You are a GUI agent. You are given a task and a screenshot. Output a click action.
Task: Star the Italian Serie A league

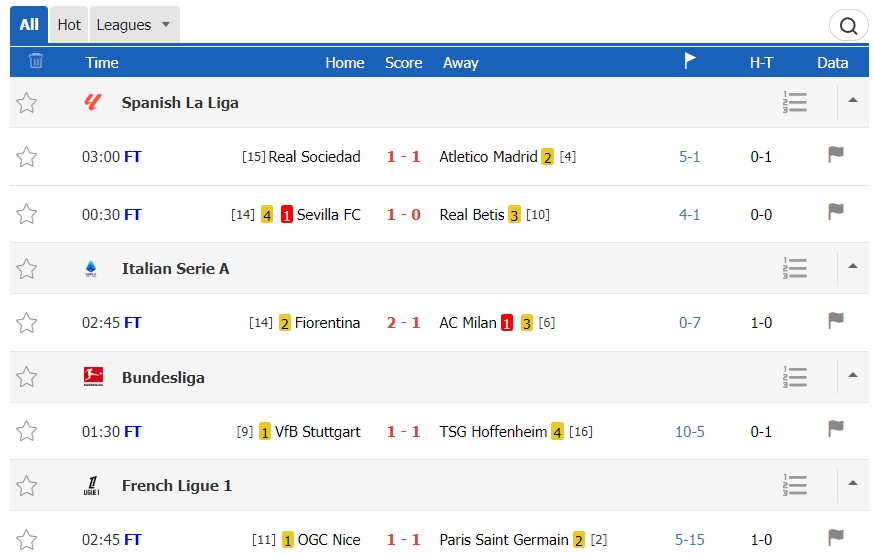click(x=26, y=269)
